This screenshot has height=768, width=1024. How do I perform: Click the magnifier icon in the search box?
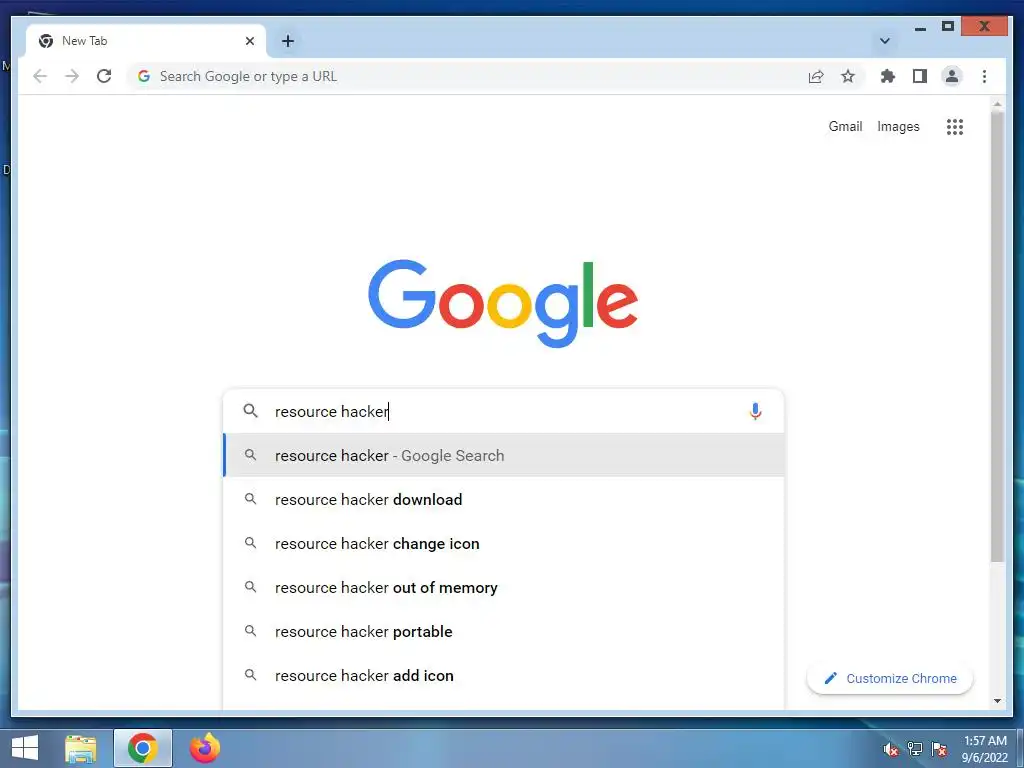(x=250, y=411)
